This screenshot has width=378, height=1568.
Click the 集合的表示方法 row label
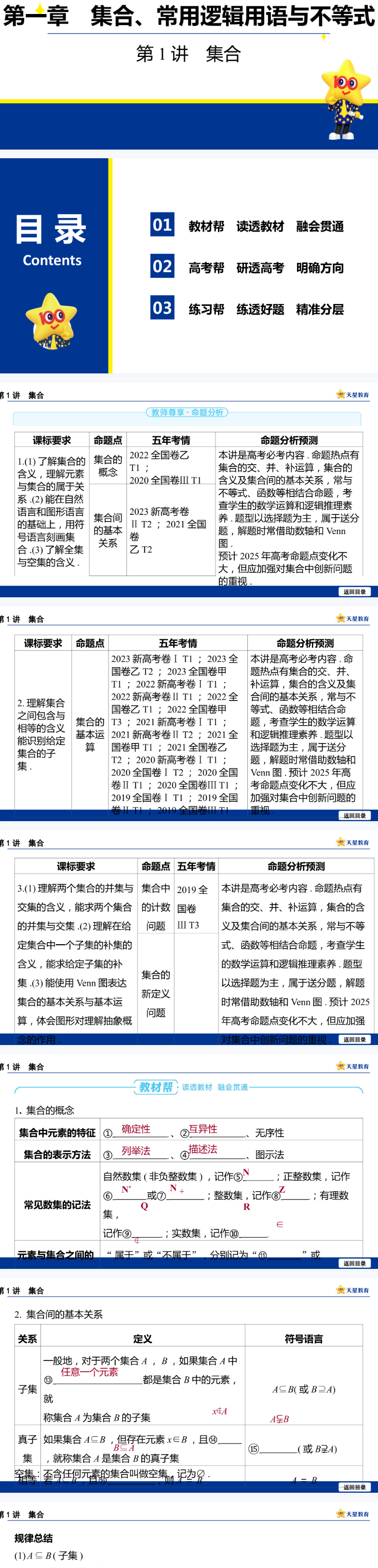(x=57, y=1155)
